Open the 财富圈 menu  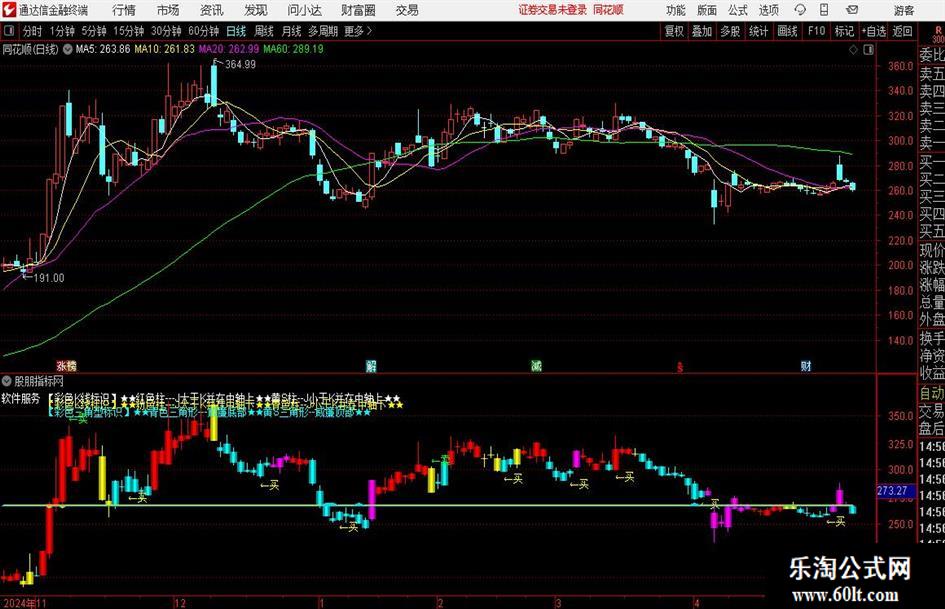(x=358, y=10)
